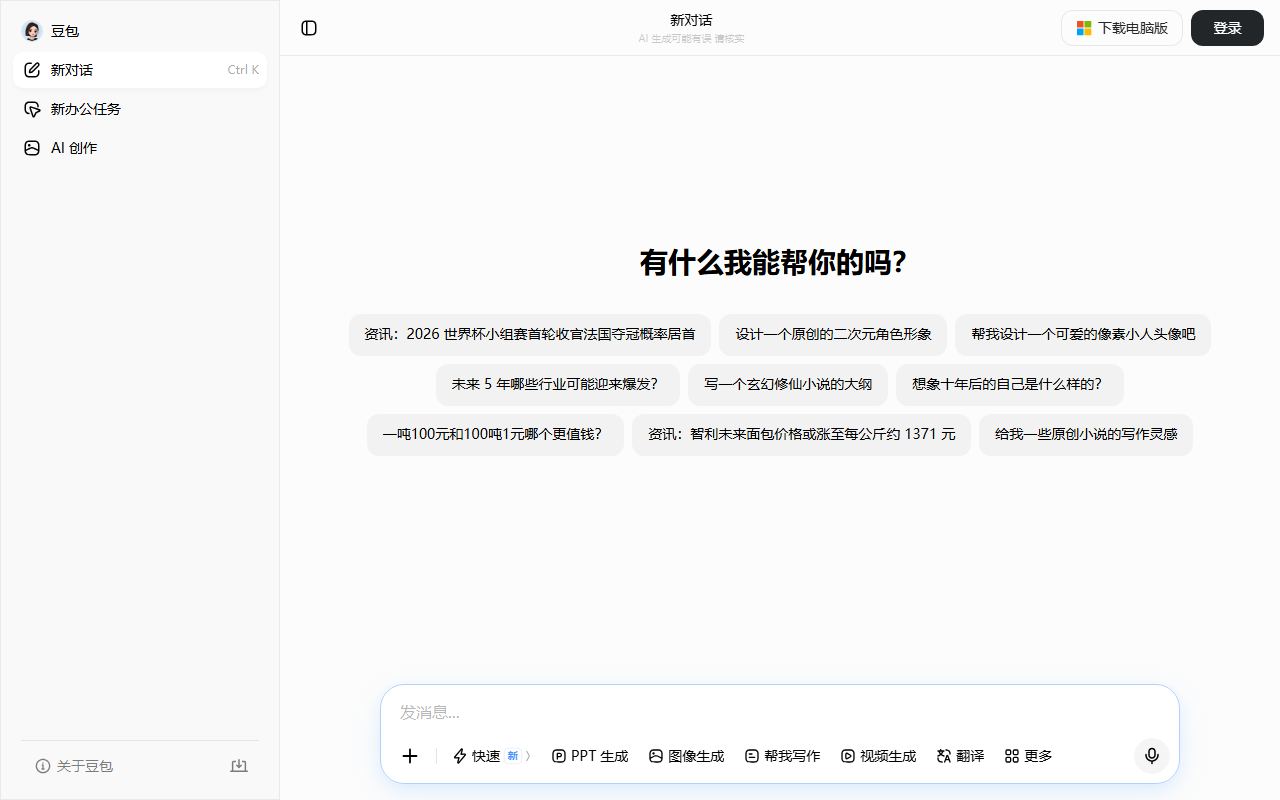Image resolution: width=1280 pixels, height=800 pixels.
Task: Select 给我一些原创小说的写作灵感 prompt
Action: click(1086, 434)
